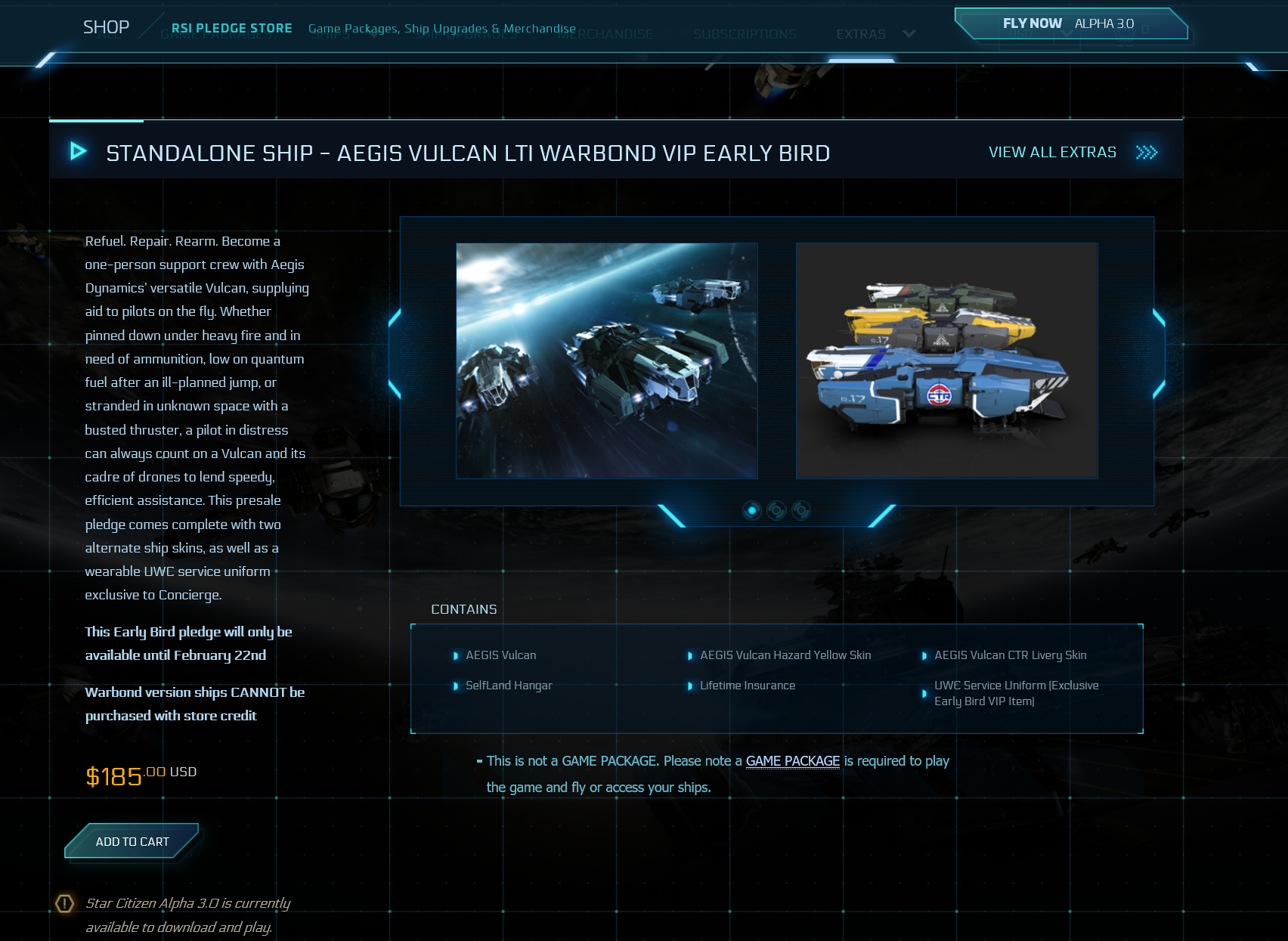Viewport: 1288px width, 941px height.
Task: Open the stacked Vulcan skins image
Action: pyautogui.click(x=946, y=361)
